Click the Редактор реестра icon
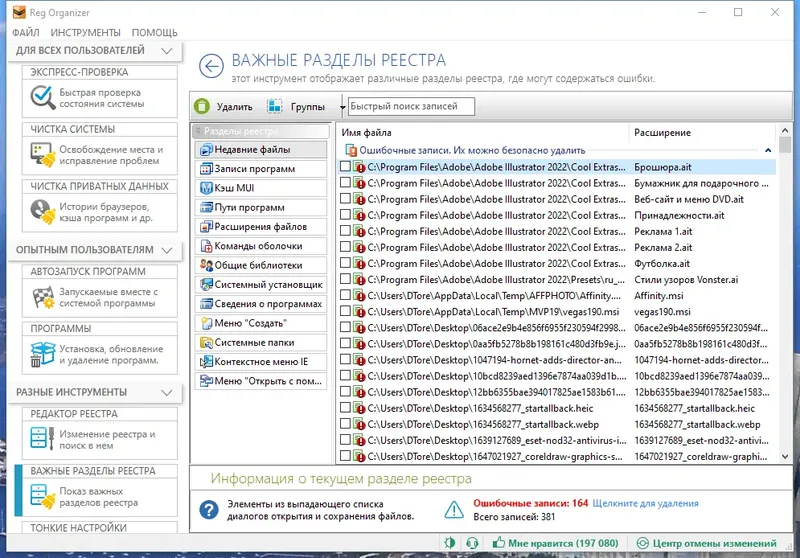 (x=42, y=439)
